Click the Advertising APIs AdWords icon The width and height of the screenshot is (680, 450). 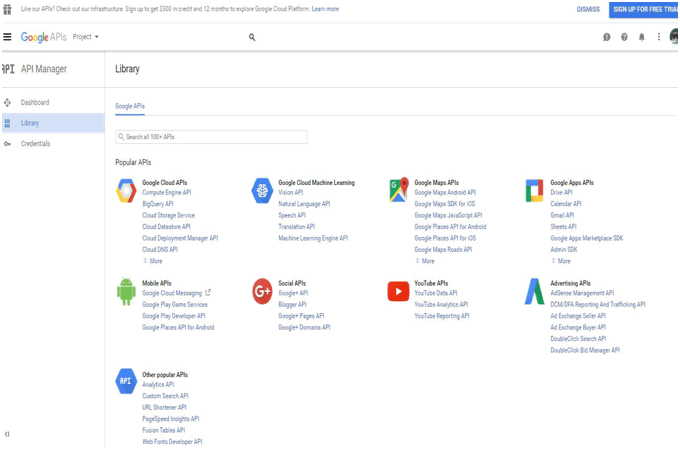[x=534, y=291]
